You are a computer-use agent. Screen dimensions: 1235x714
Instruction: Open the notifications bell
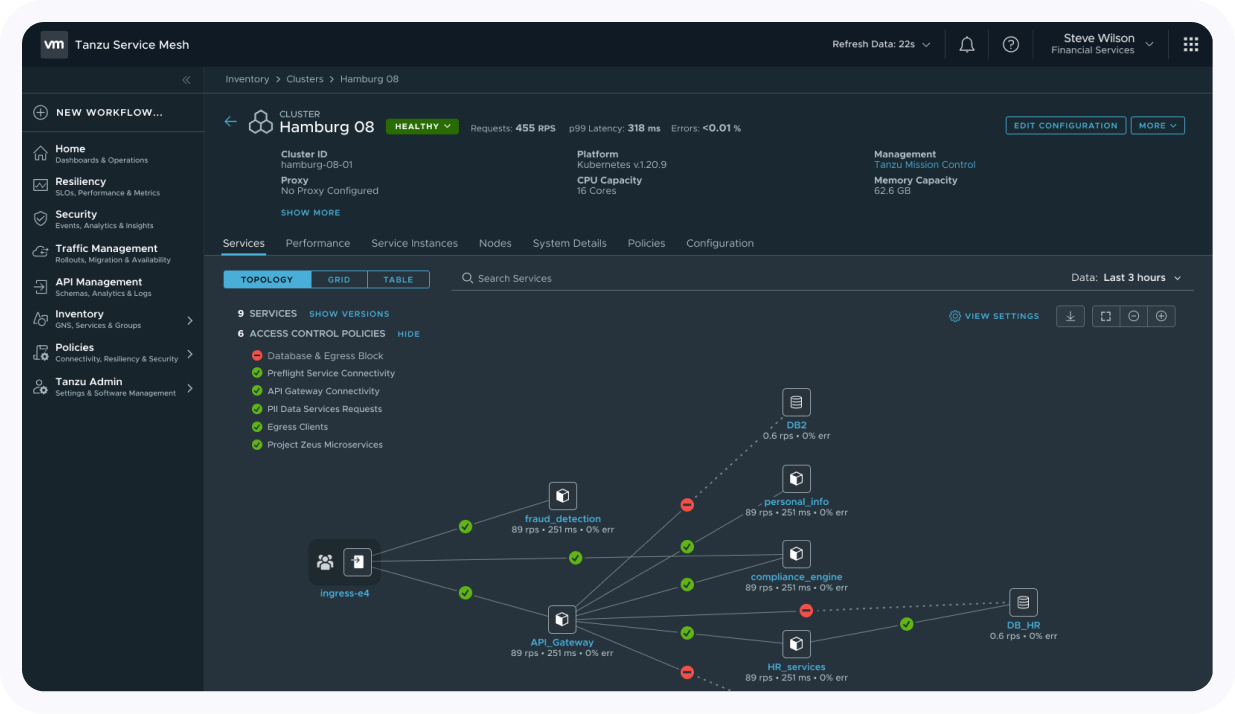[x=967, y=44]
